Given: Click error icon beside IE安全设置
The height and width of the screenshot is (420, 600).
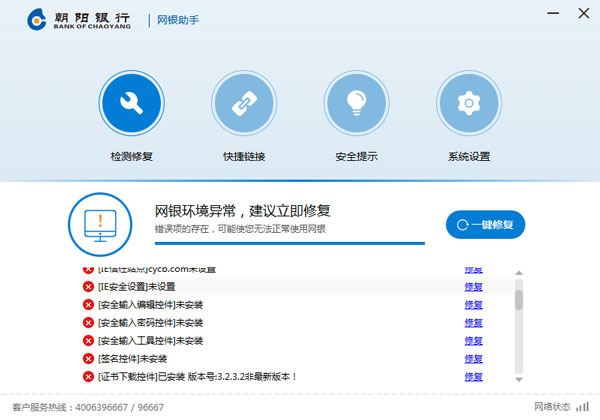Looking at the screenshot, I should point(88,287).
